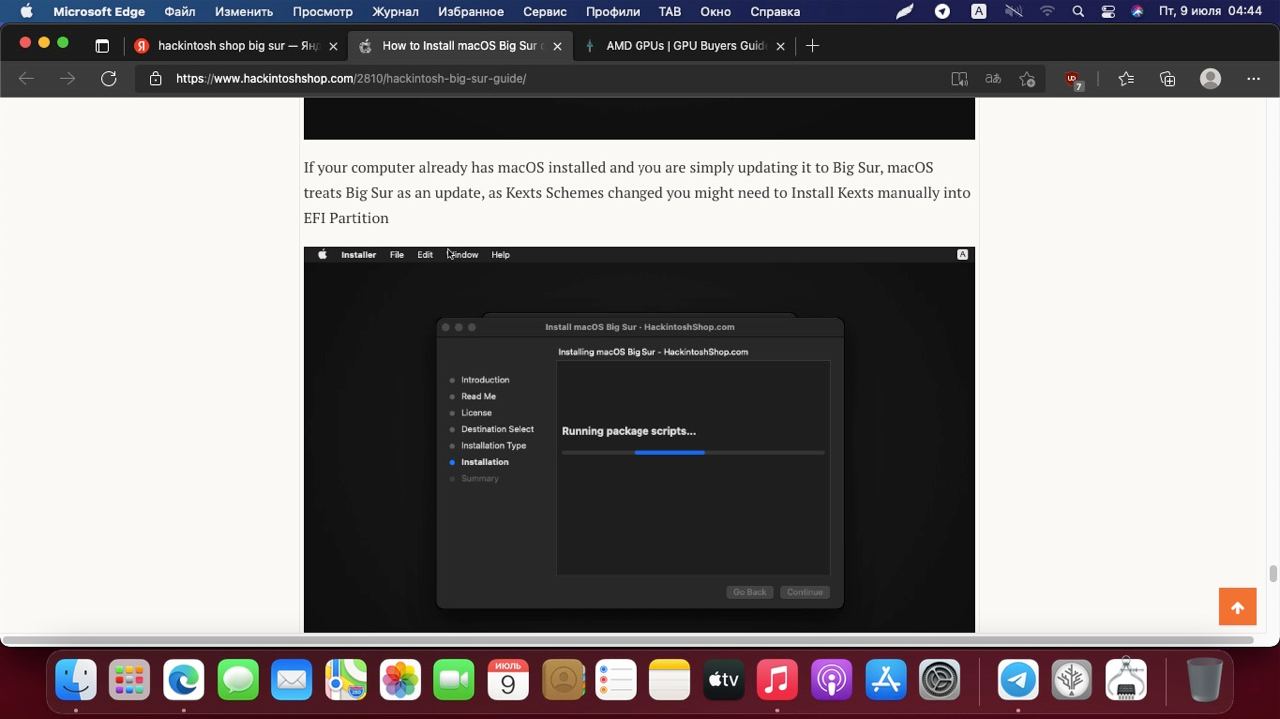The height and width of the screenshot is (719, 1280).
Task: Add this page to favorites
Action: click(1027, 78)
